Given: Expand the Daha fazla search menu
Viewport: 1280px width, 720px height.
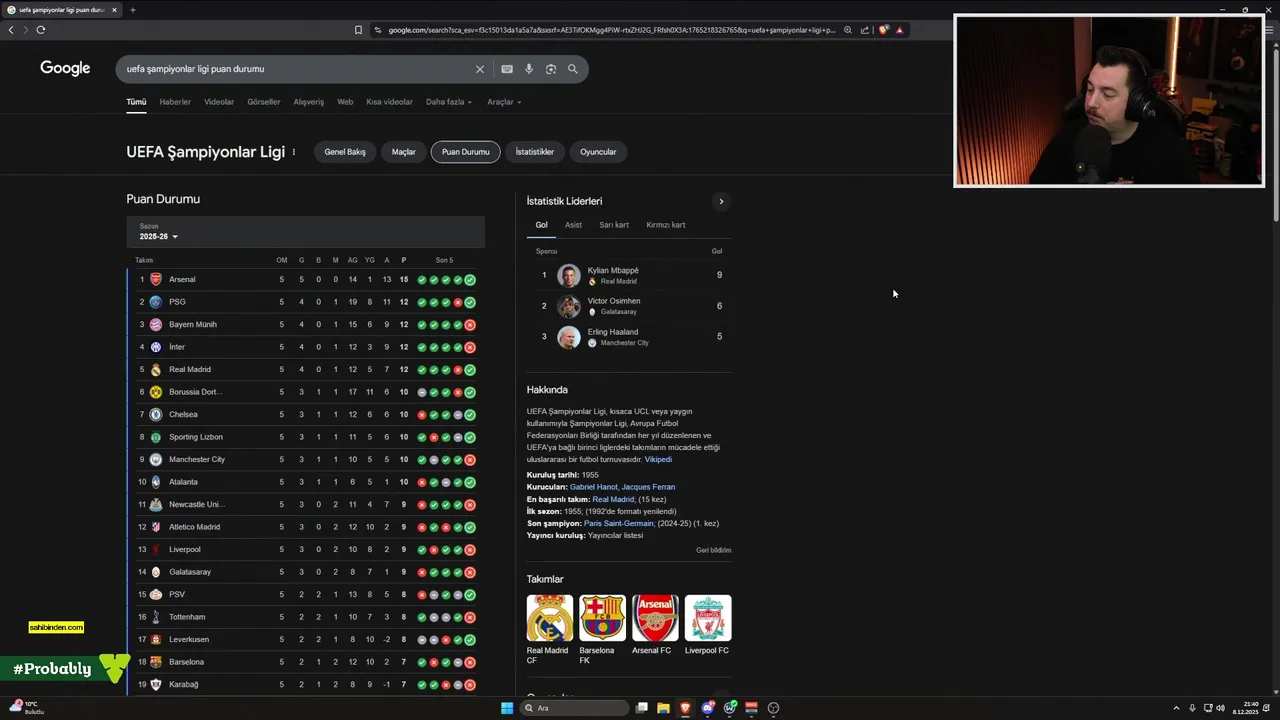Looking at the screenshot, I should tap(448, 102).
